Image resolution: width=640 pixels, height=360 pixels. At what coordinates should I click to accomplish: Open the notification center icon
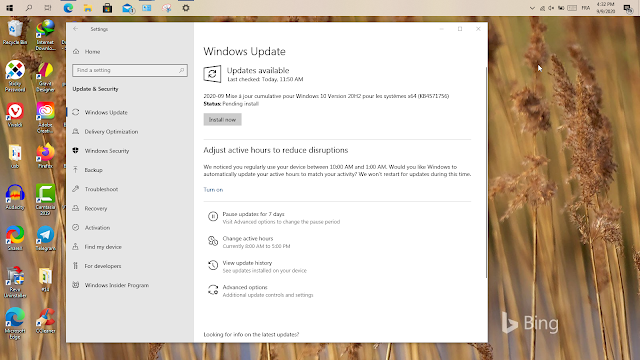click(x=629, y=8)
